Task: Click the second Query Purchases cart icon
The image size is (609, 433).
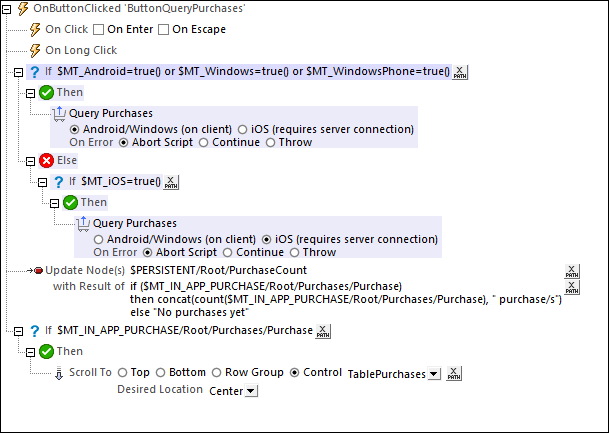Action: [83, 224]
